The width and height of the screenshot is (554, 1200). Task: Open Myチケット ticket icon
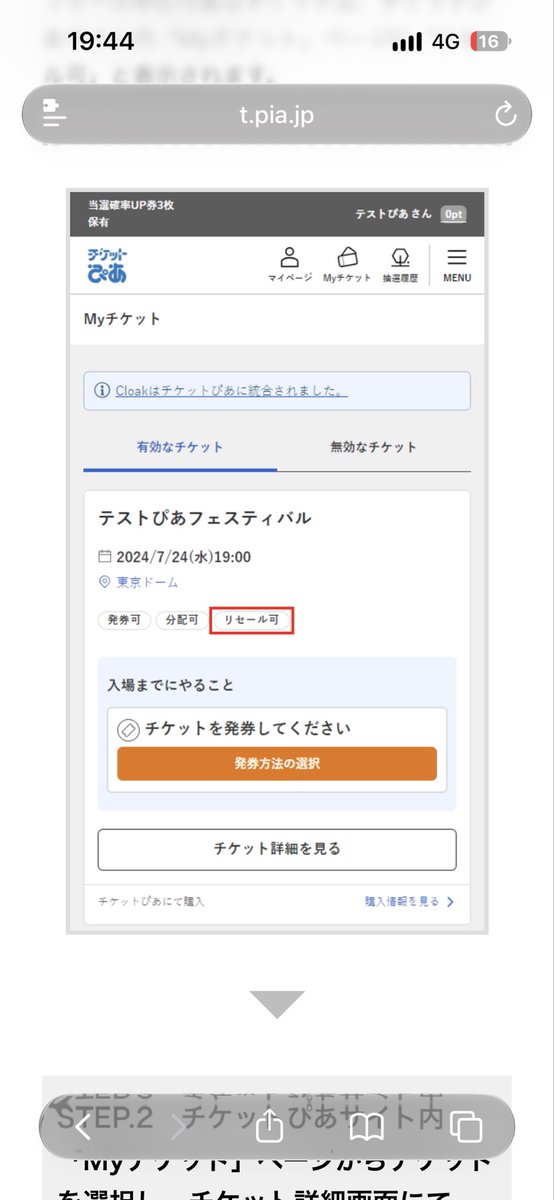point(347,265)
